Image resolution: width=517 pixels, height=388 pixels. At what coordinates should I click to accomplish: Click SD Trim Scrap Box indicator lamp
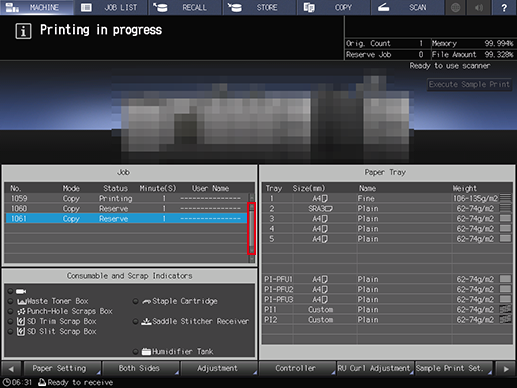(10, 322)
